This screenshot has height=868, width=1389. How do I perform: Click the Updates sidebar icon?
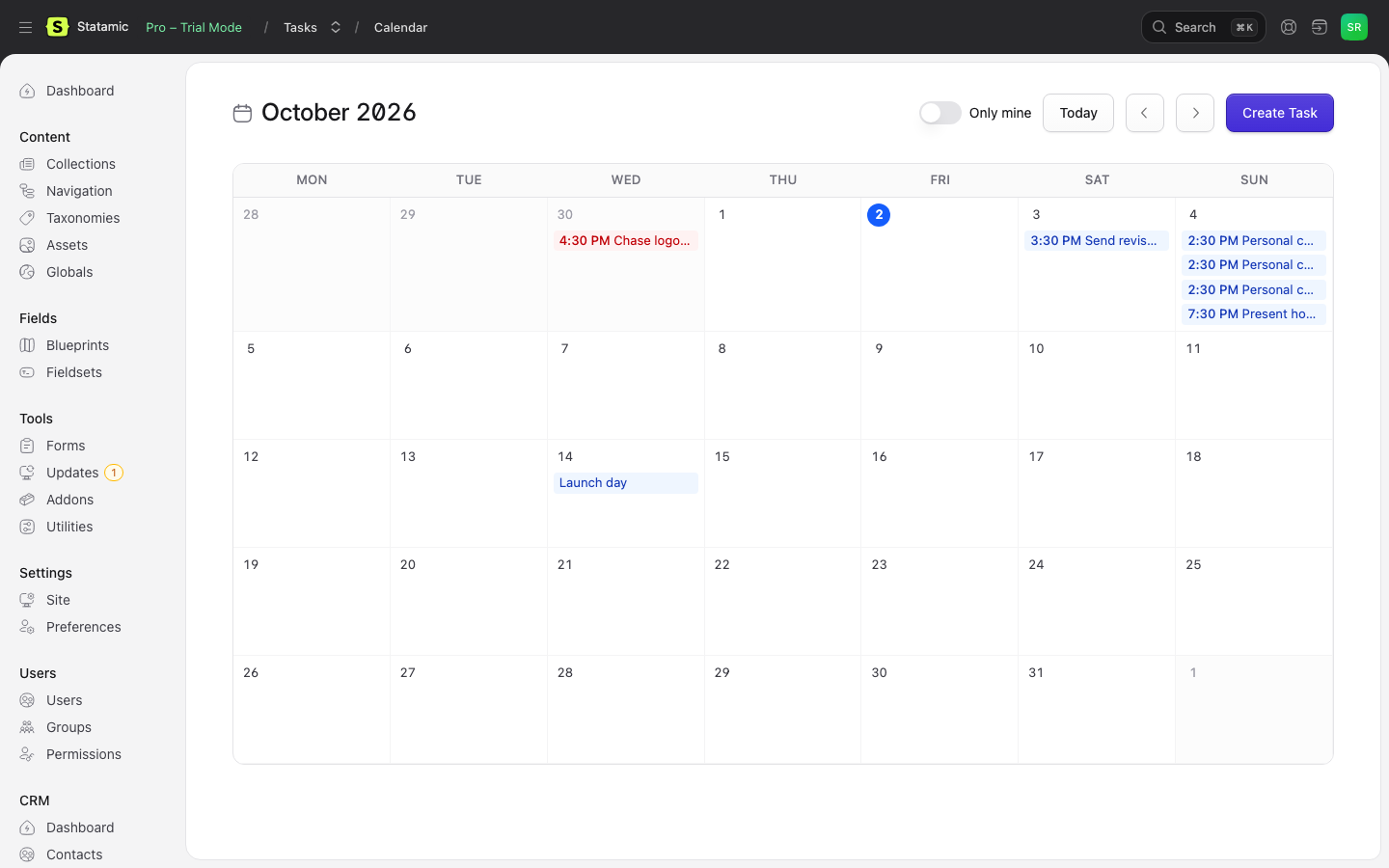pyautogui.click(x=27, y=473)
